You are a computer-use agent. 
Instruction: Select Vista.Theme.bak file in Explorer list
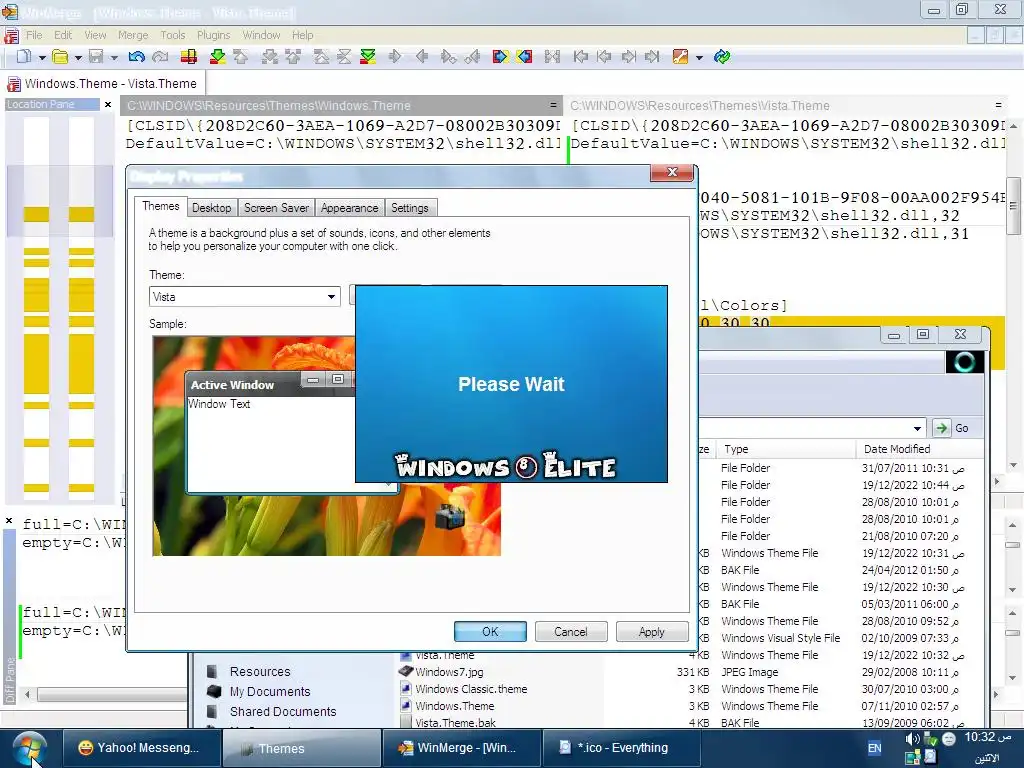point(455,723)
